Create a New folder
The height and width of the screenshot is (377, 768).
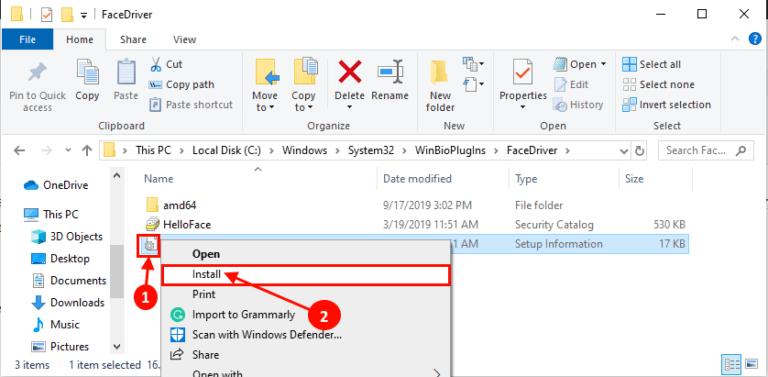440,86
